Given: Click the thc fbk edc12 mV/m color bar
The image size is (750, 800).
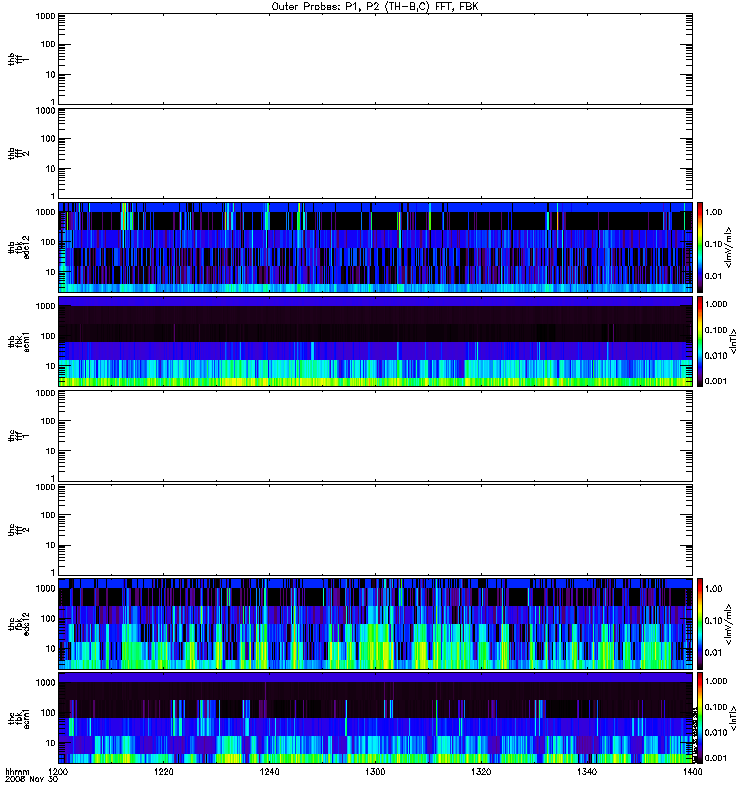Looking at the screenshot, I should pos(700,624).
